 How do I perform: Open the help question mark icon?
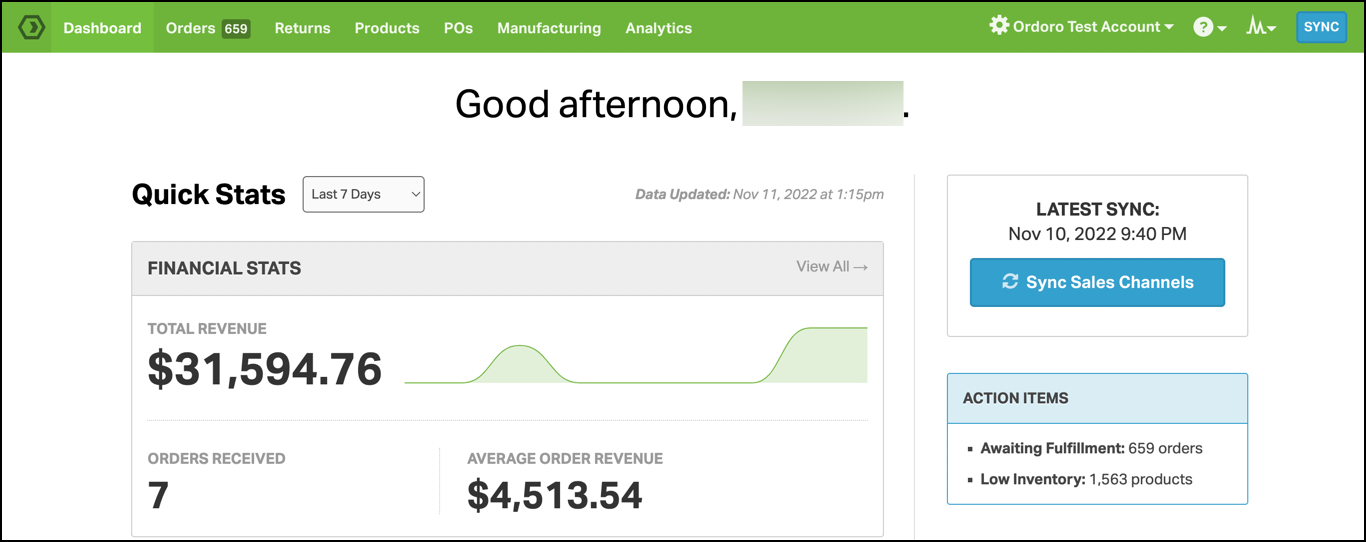[1203, 28]
